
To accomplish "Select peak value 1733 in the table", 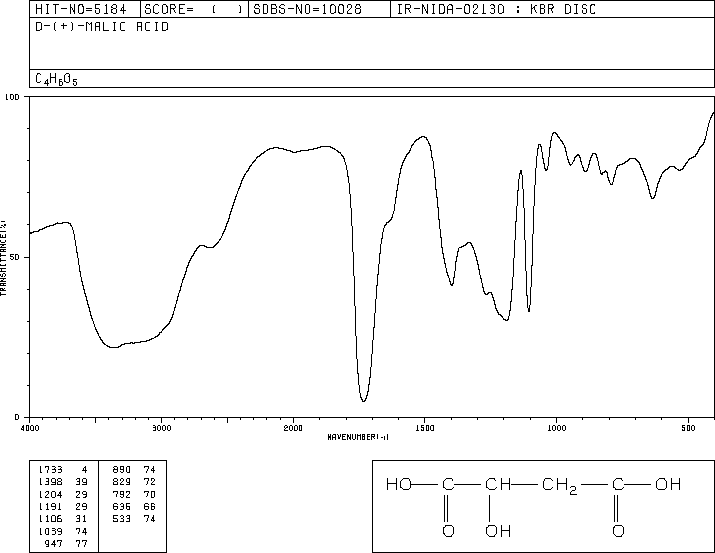I will (51, 469).
